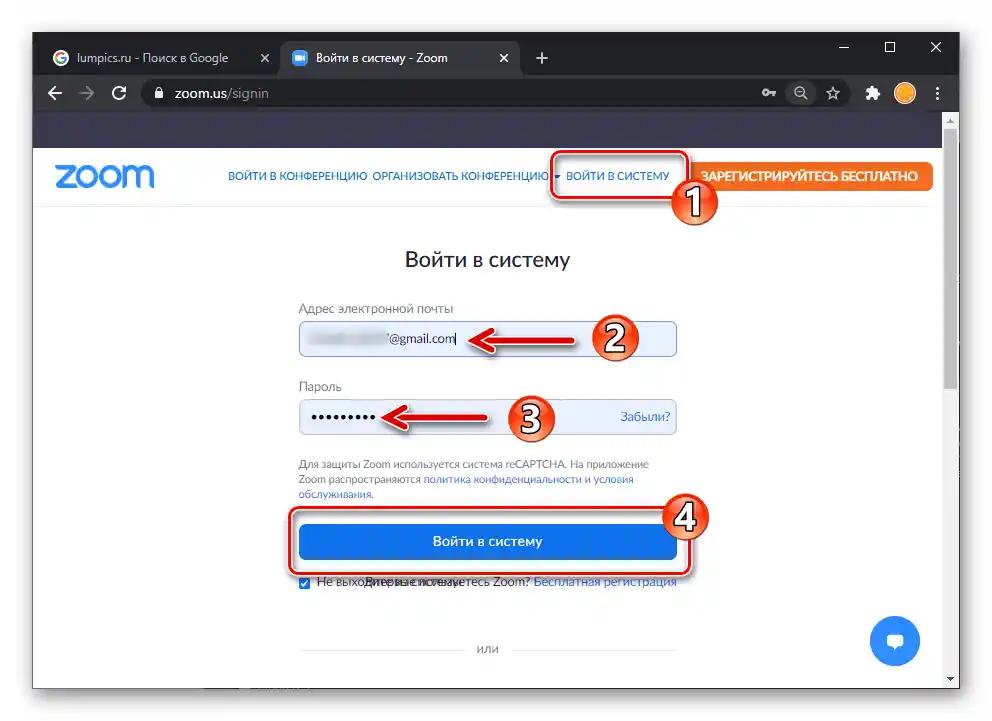Viewport: 992px width, 721px height.
Task: Click the 'Забыли?' forgot password link
Action: pyautogui.click(x=645, y=417)
